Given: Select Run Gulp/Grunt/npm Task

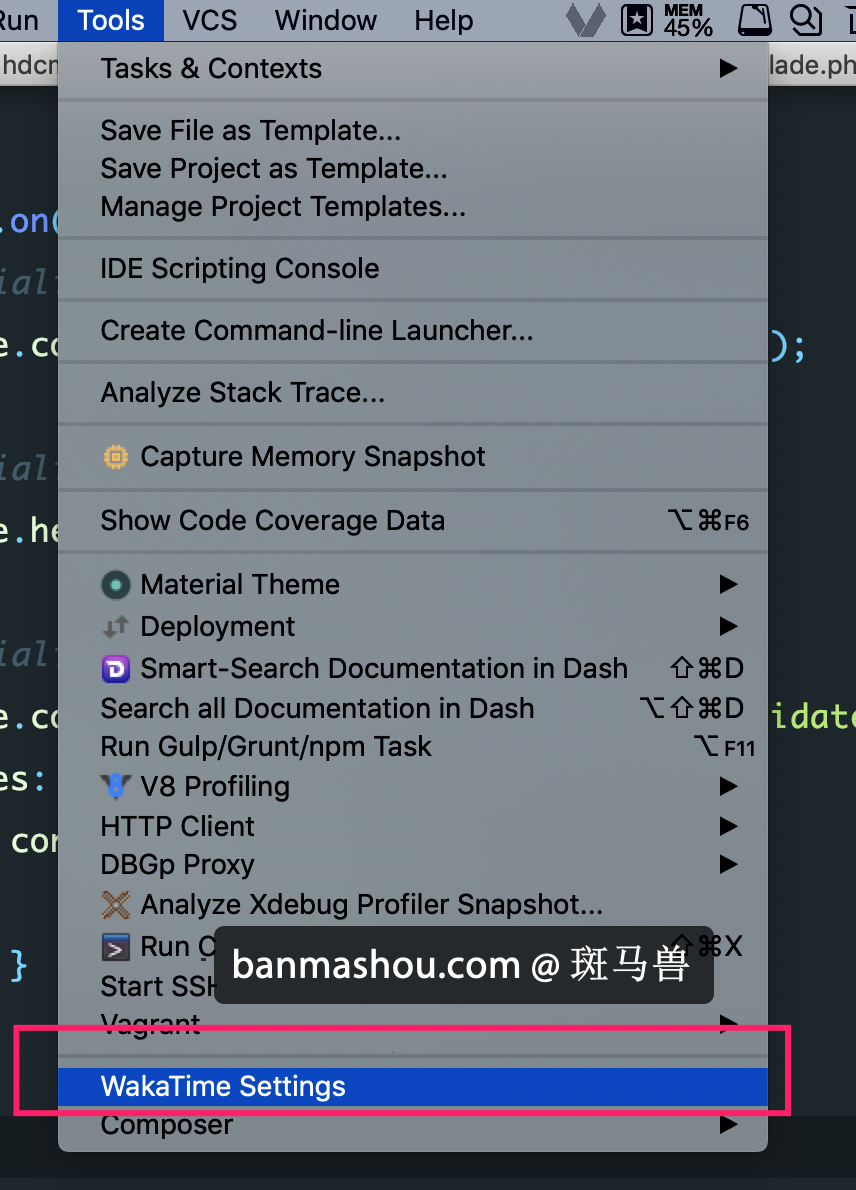Looking at the screenshot, I should point(413,747).
